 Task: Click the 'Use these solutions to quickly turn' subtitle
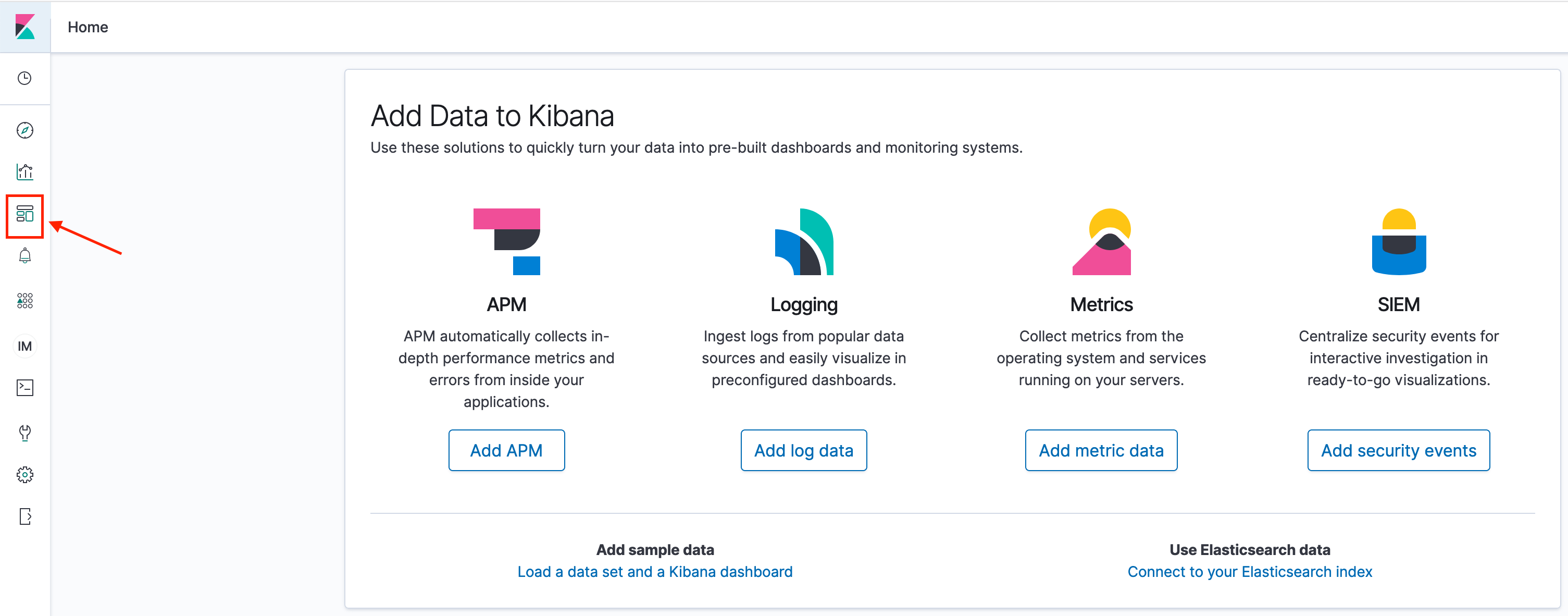coord(696,147)
